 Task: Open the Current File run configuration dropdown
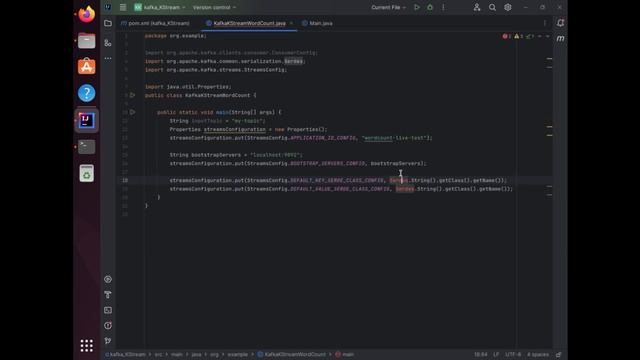[389, 7]
